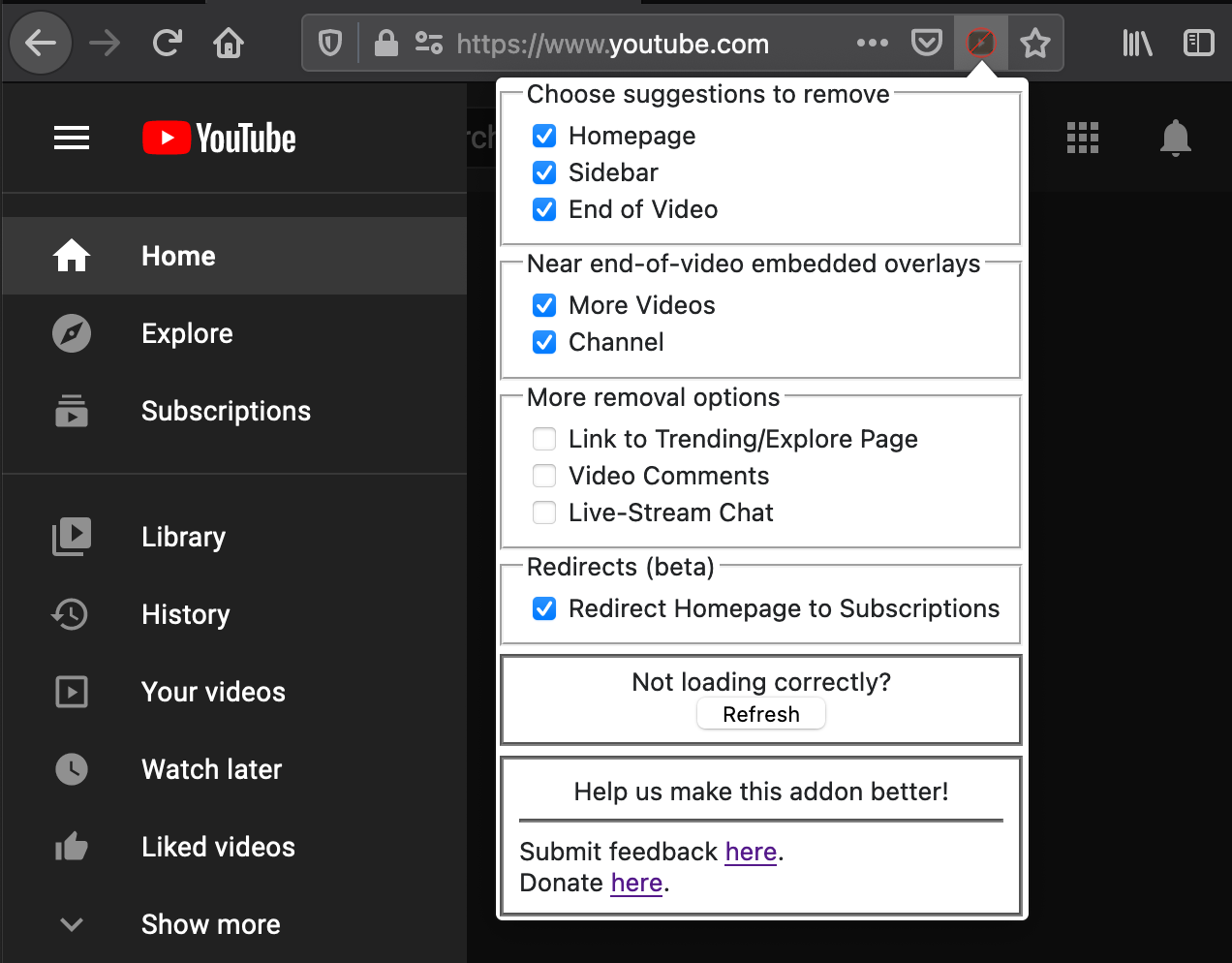Check the Live-Stream Chat option
Image resolution: width=1232 pixels, height=963 pixels.
544,513
